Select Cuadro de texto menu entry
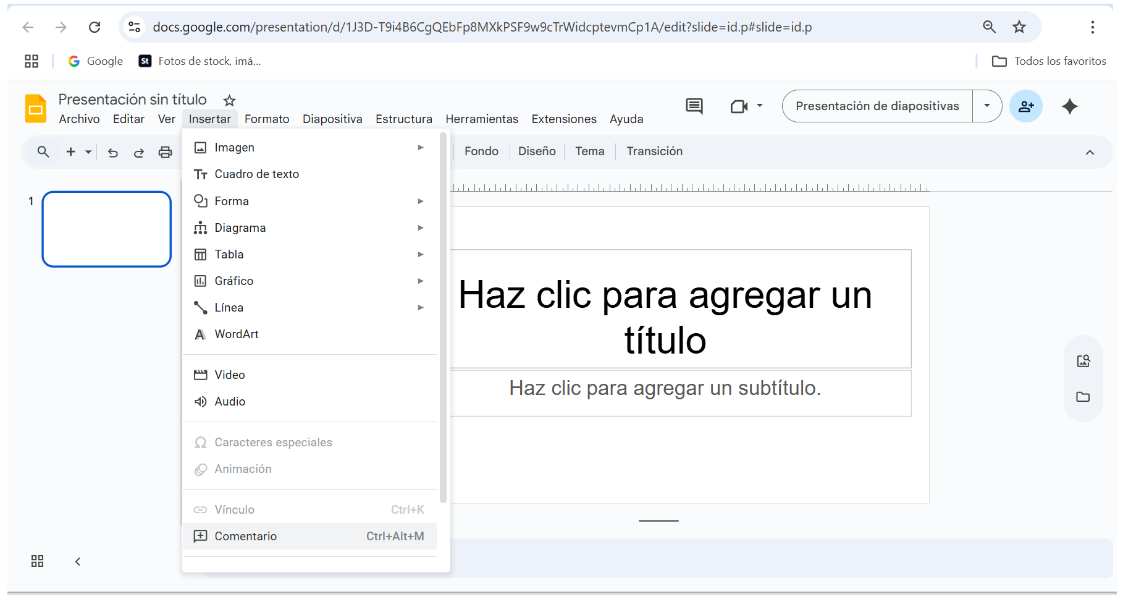 click(x=256, y=174)
